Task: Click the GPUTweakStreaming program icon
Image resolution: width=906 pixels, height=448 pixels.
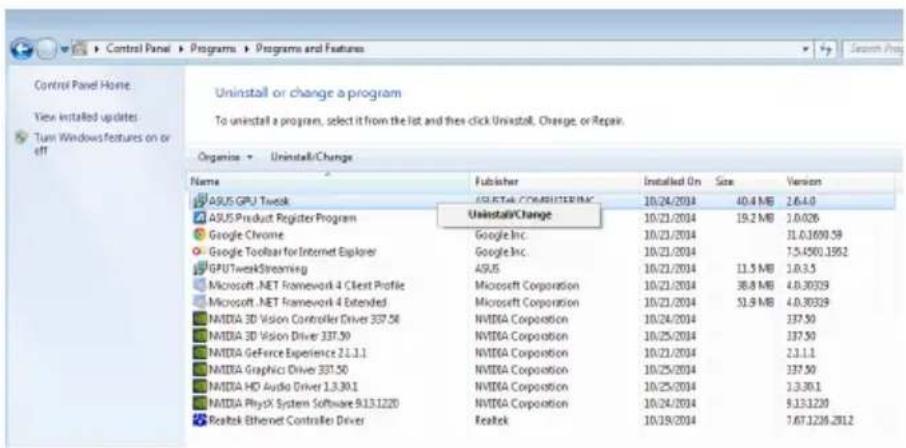Action: [199, 269]
